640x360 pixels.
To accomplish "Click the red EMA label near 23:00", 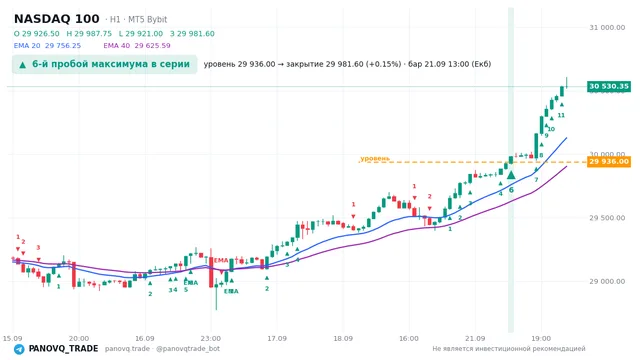I will pyautogui.click(x=221, y=260).
